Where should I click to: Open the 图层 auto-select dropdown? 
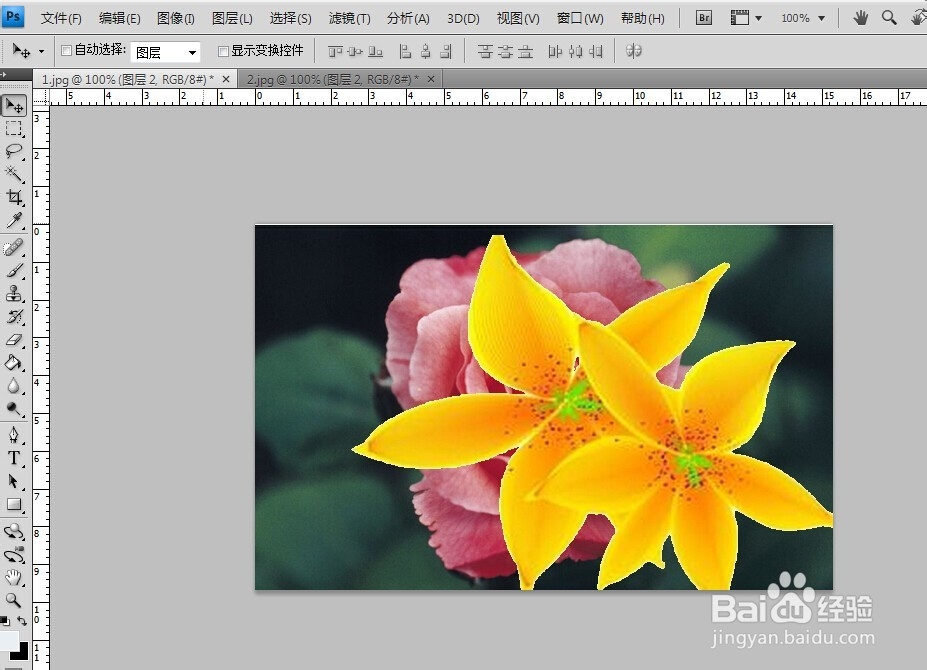(166, 52)
